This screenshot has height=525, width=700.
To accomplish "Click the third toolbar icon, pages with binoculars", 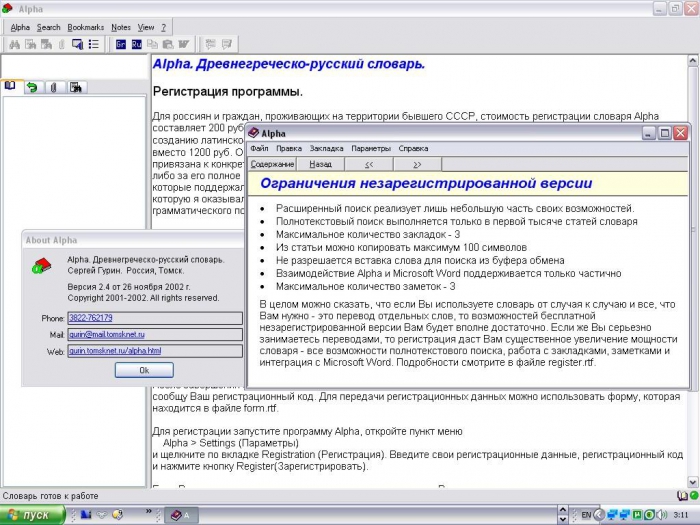I will pyautogui.click(x=46, y=44).
